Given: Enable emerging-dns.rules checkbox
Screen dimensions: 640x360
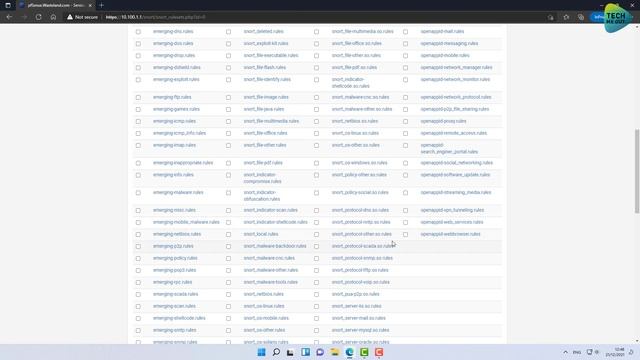Looking at the screenshot, I should tap(138, 31).
